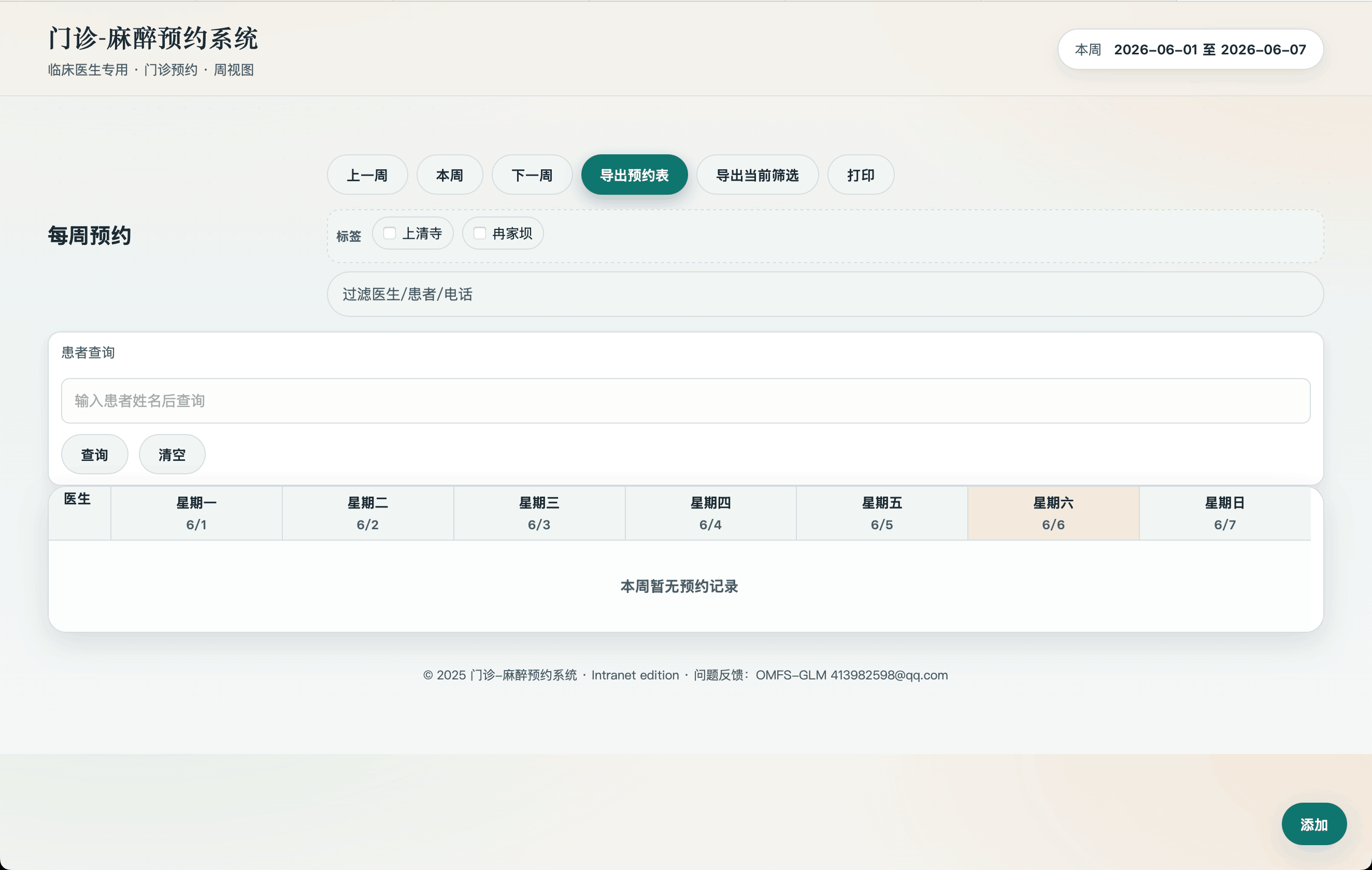
Task: Select the 星期一 6/1 column header
Action: tap(196, 513)
